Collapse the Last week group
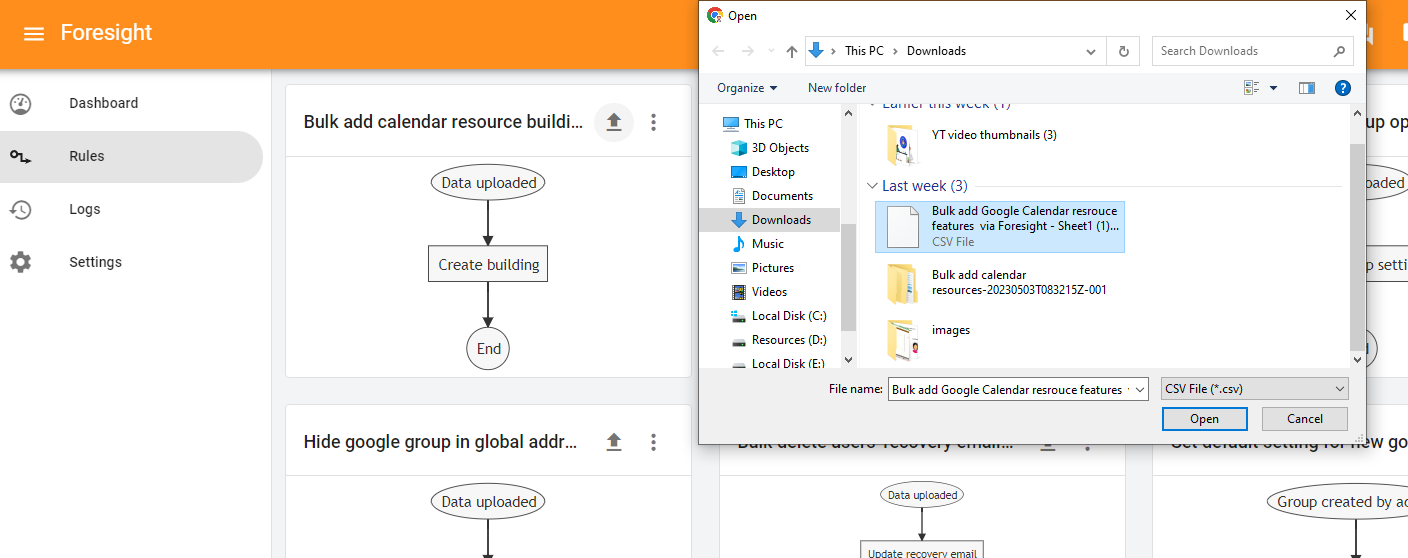This screenshot has width=1408, height=558. pyautogui.click(x=873, y=186)
